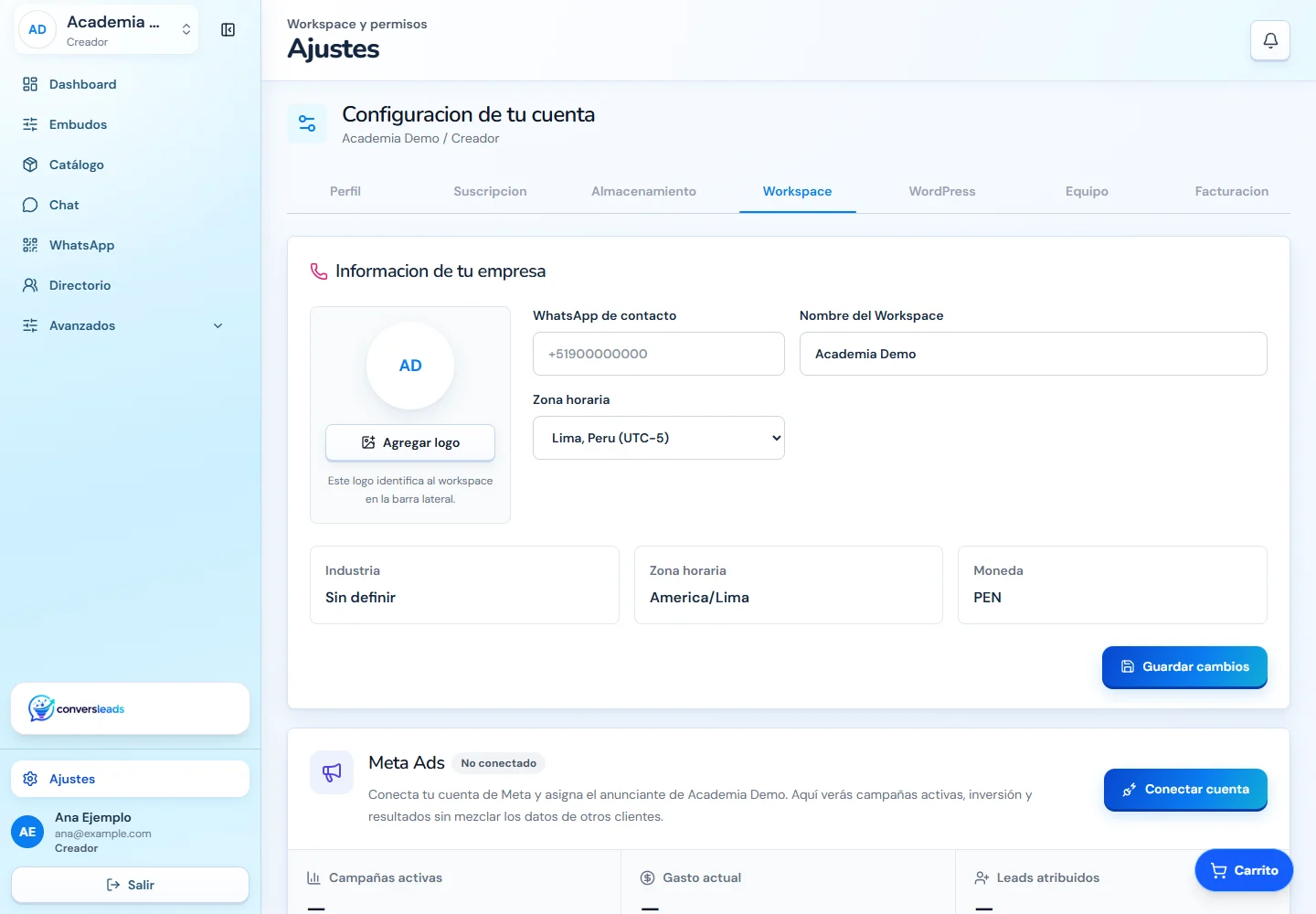
Task: Click the Avanzados sliders icon
Action: (x=30, y=325)
